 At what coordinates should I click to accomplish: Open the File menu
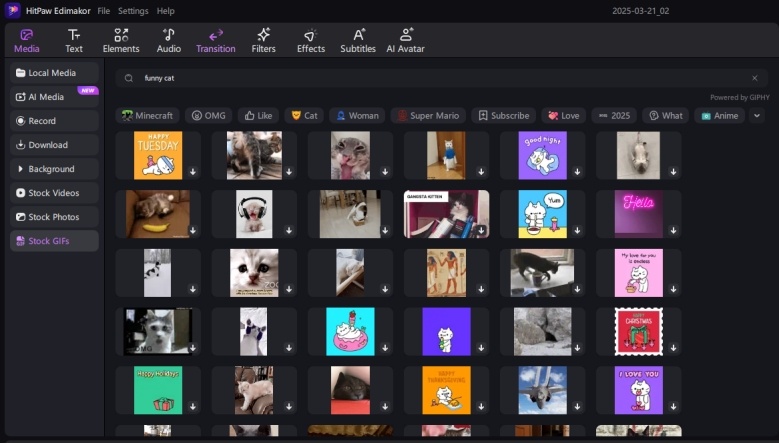[x=104, y=11]
